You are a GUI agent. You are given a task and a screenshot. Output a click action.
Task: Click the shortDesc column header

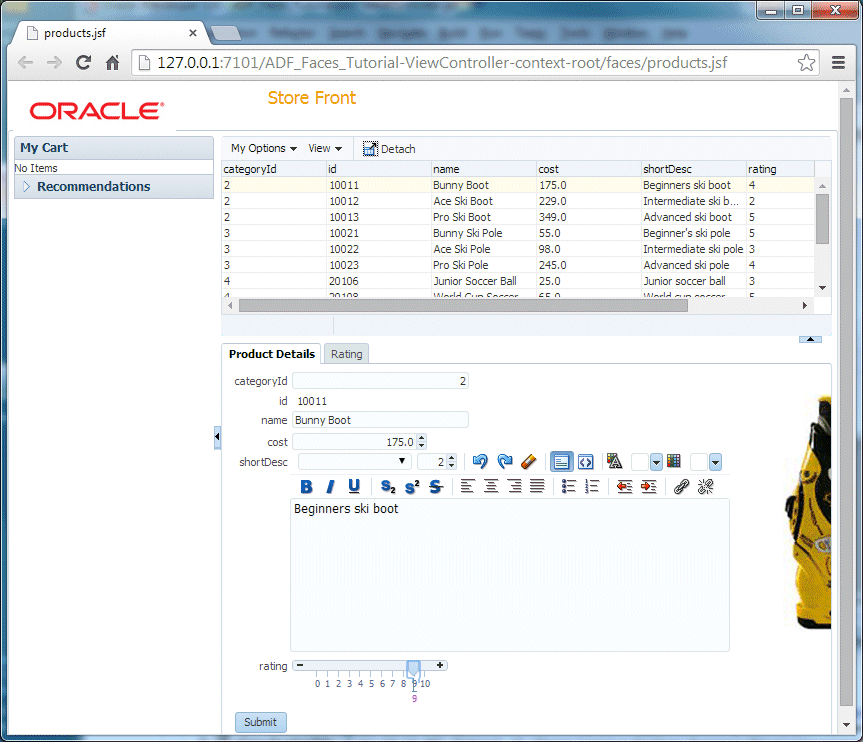pos(693,169)
